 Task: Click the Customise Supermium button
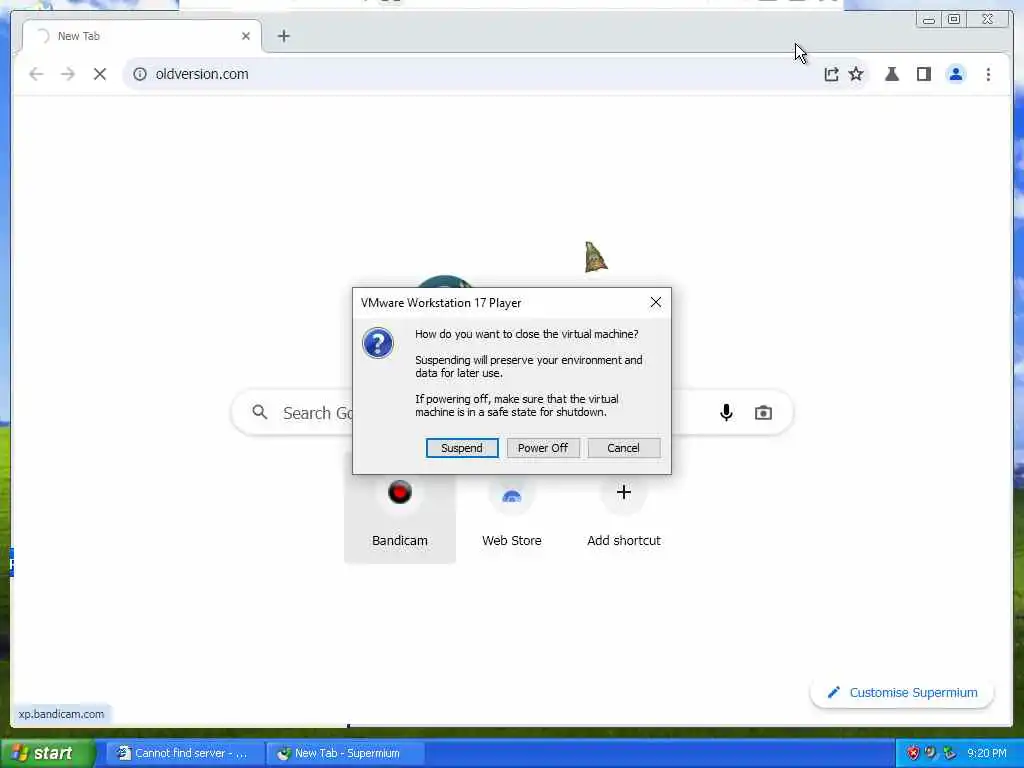902,693
